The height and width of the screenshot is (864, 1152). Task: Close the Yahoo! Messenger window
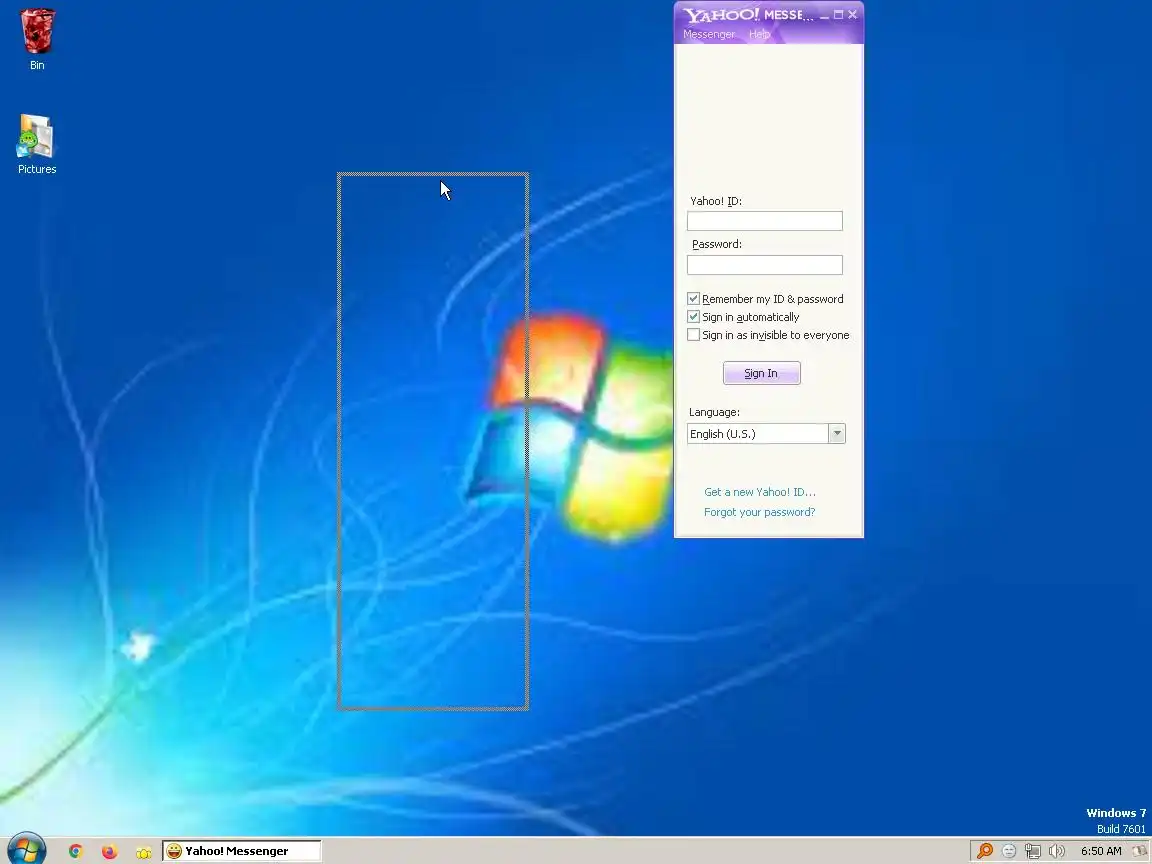point(852,15)
